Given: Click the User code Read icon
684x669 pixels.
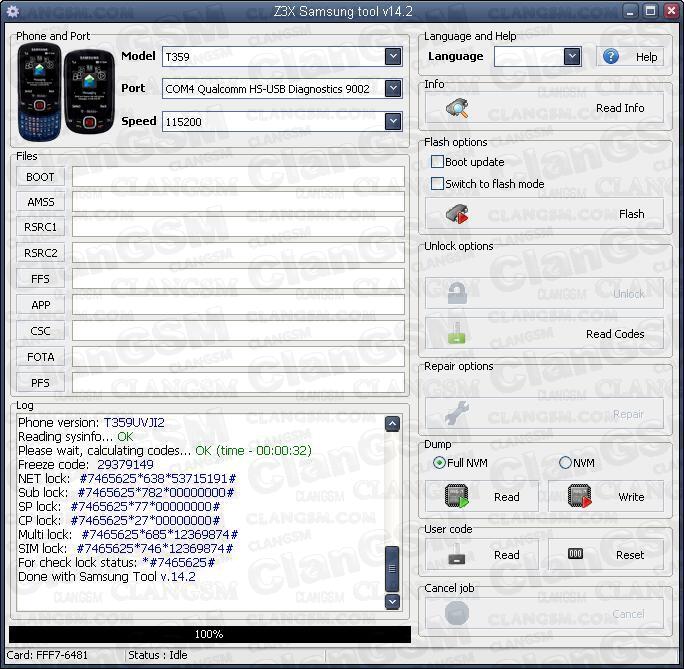Looking at the screenshot, I should 457,554.
